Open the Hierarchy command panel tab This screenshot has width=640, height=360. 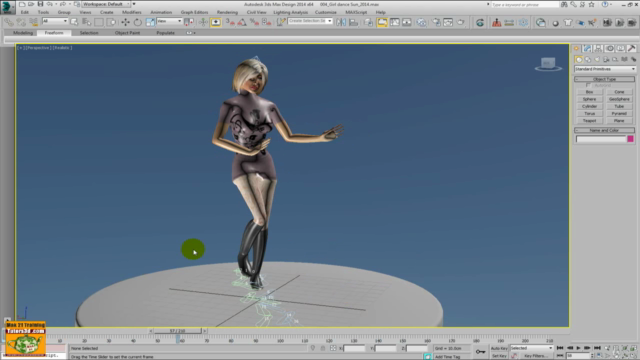click(x=598, y=48)
